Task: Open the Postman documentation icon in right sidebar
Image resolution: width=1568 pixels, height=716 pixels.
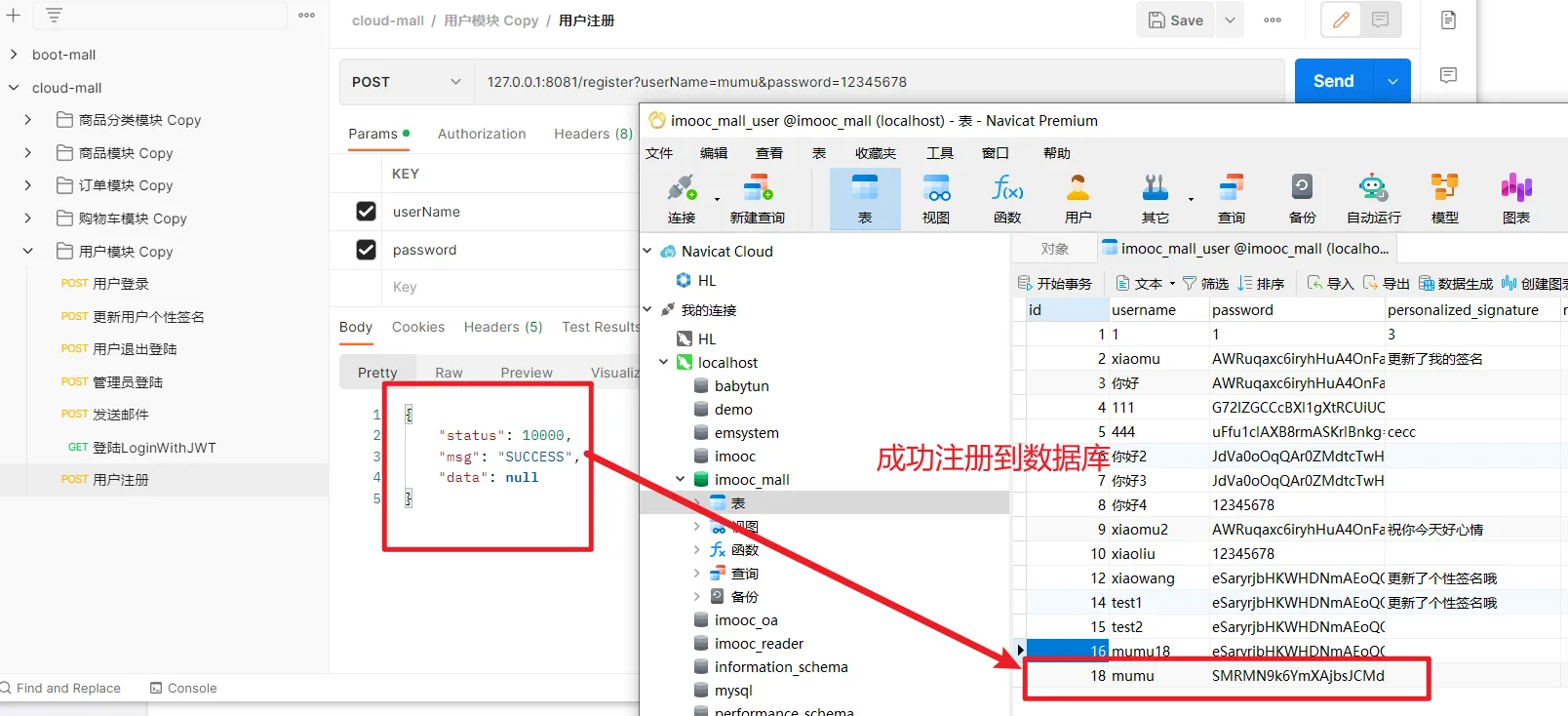Action: tap(1449, 20)
